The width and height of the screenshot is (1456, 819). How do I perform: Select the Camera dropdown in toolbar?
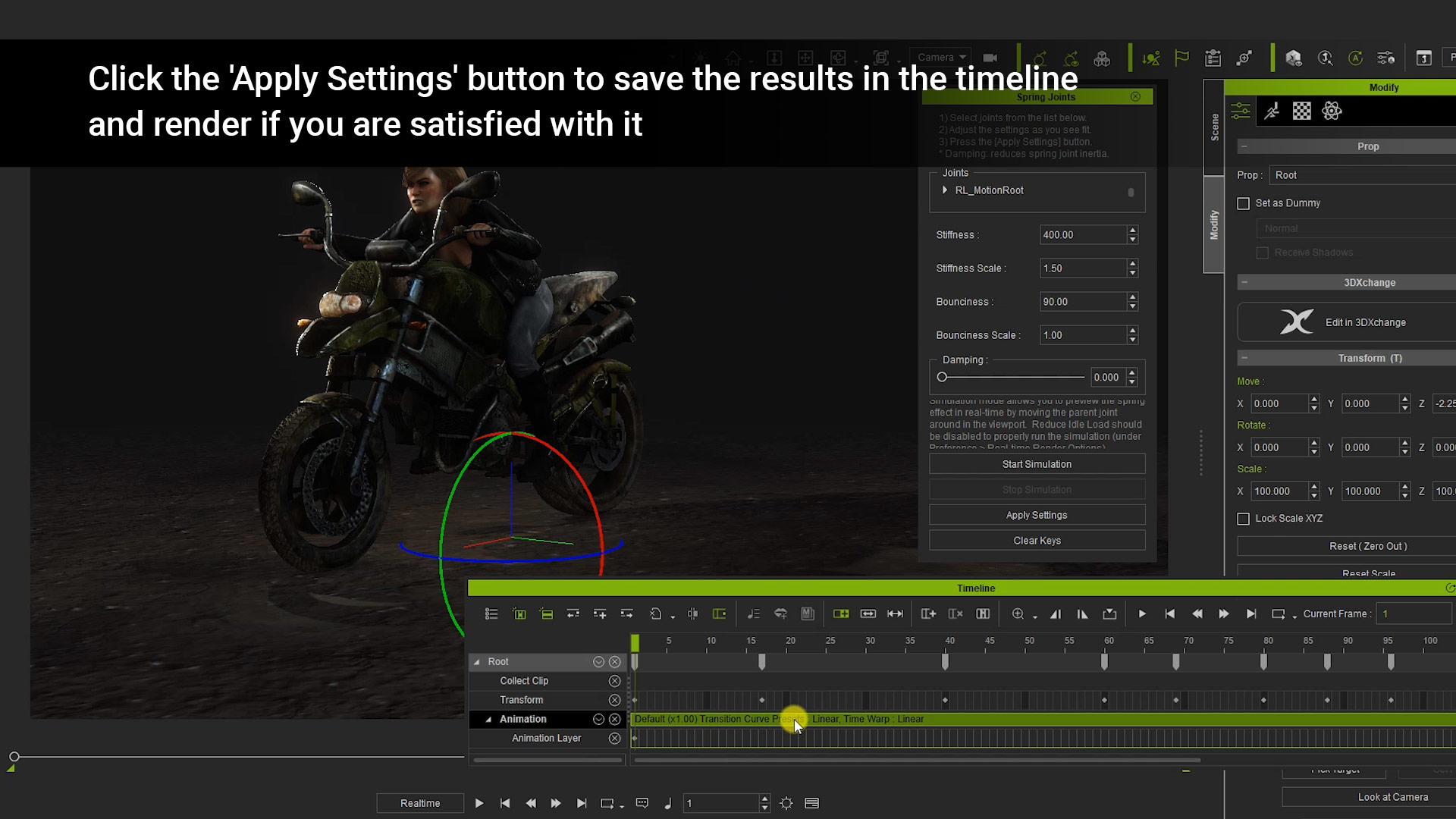click(x=940, y=57)
